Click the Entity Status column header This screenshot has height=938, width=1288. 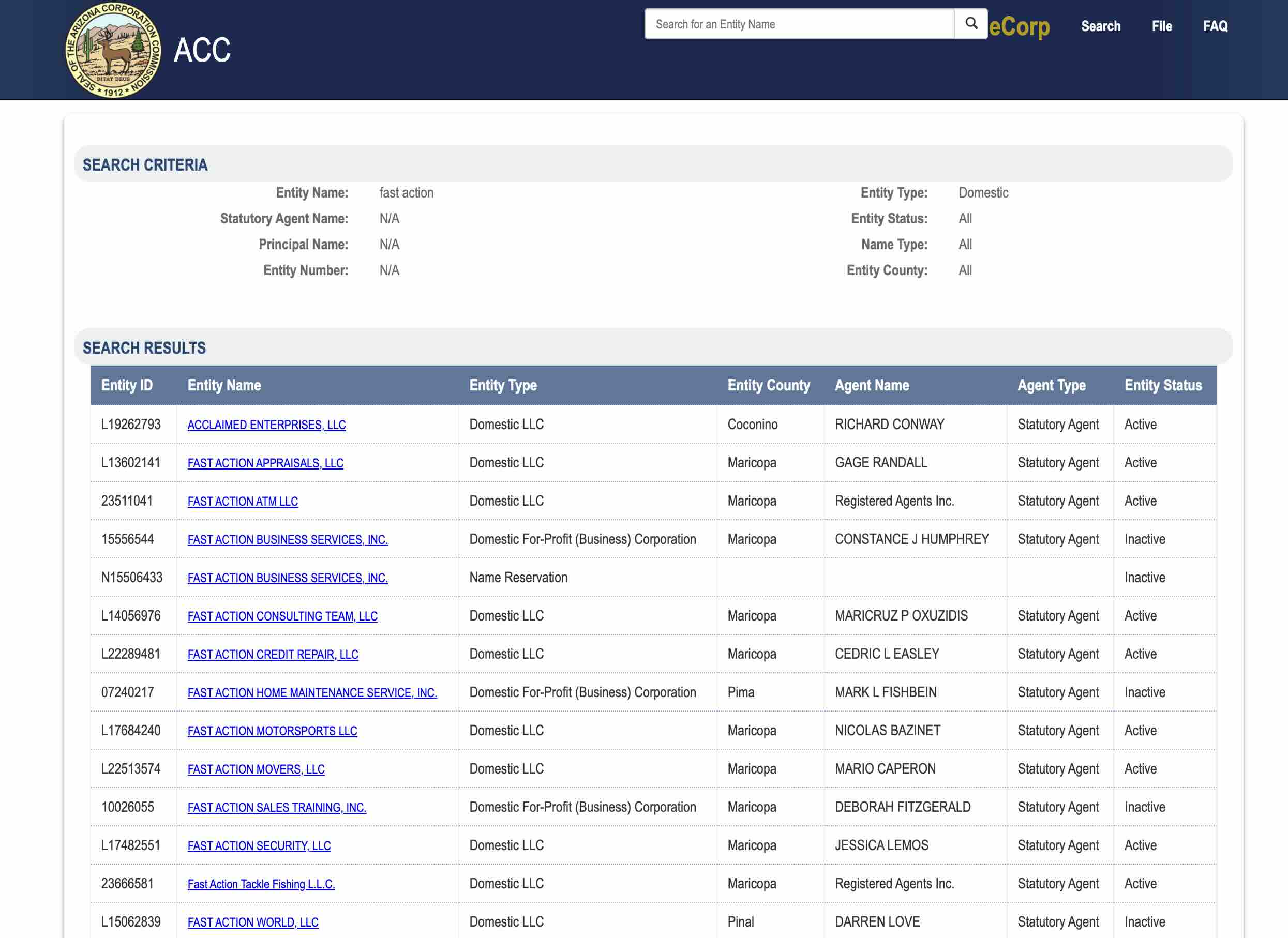1162,385
